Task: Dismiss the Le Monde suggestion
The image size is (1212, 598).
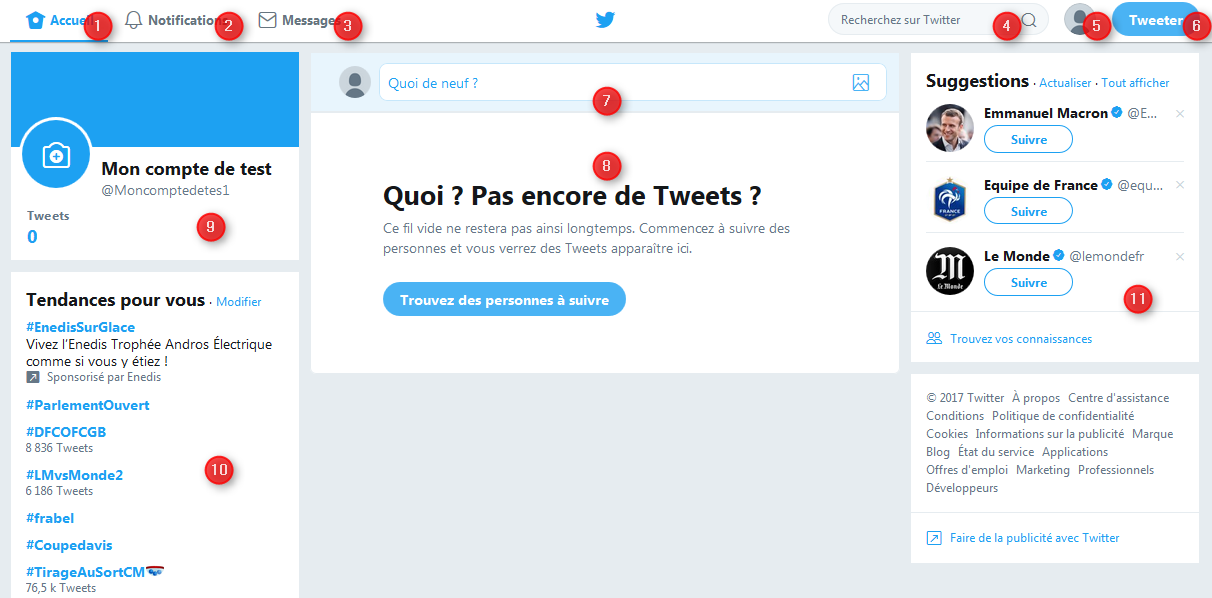Action: tap(1180, 257)
